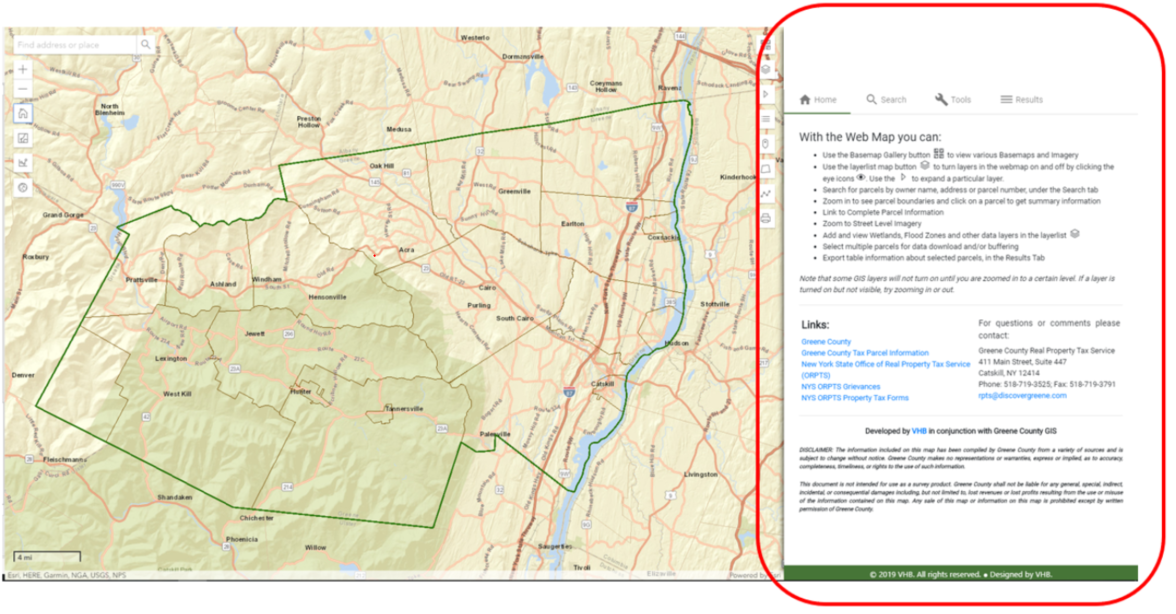The height and width of the screenshot is (614, 1176).
Task: Click the three-line list icon in side strip
Action: click(766, 119)
